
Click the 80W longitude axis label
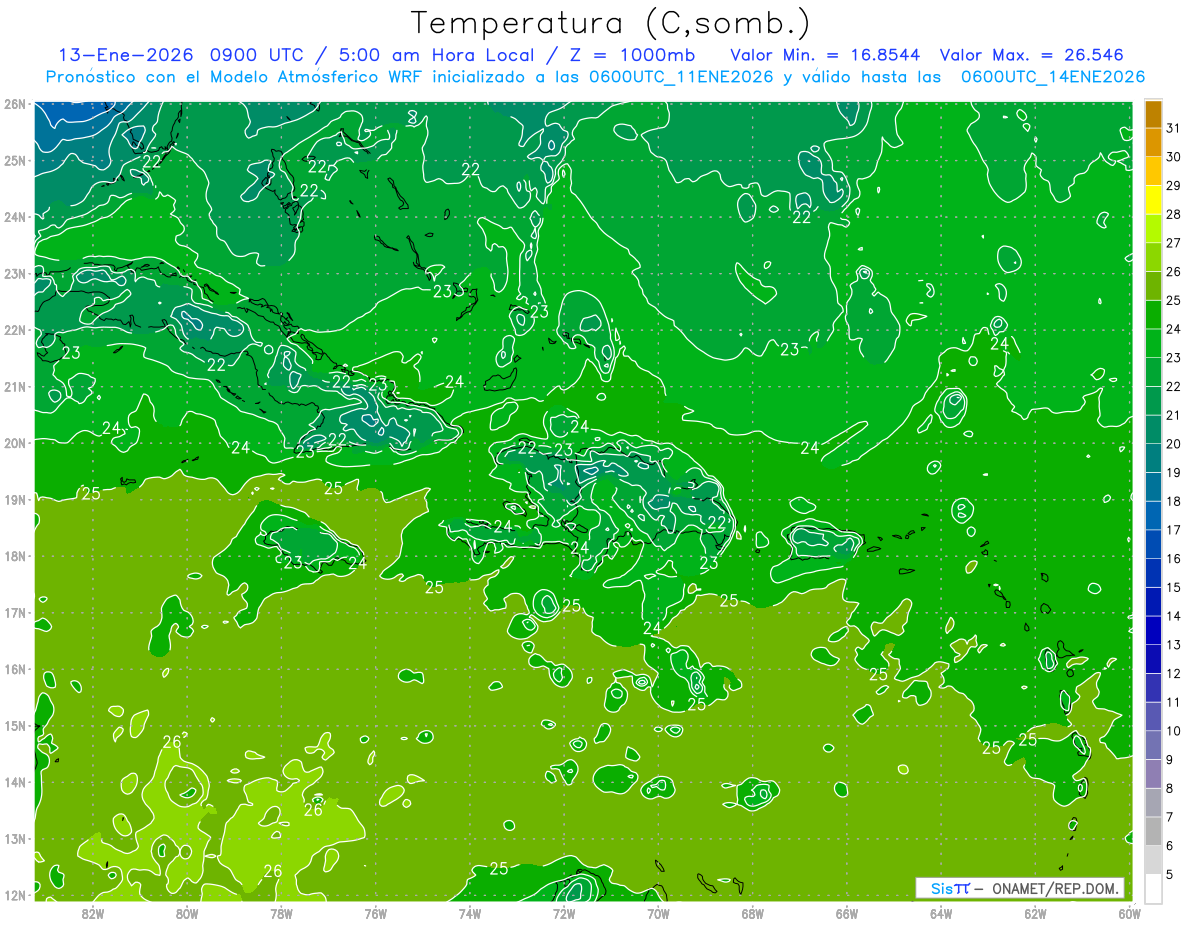click(x=186, y=912)
